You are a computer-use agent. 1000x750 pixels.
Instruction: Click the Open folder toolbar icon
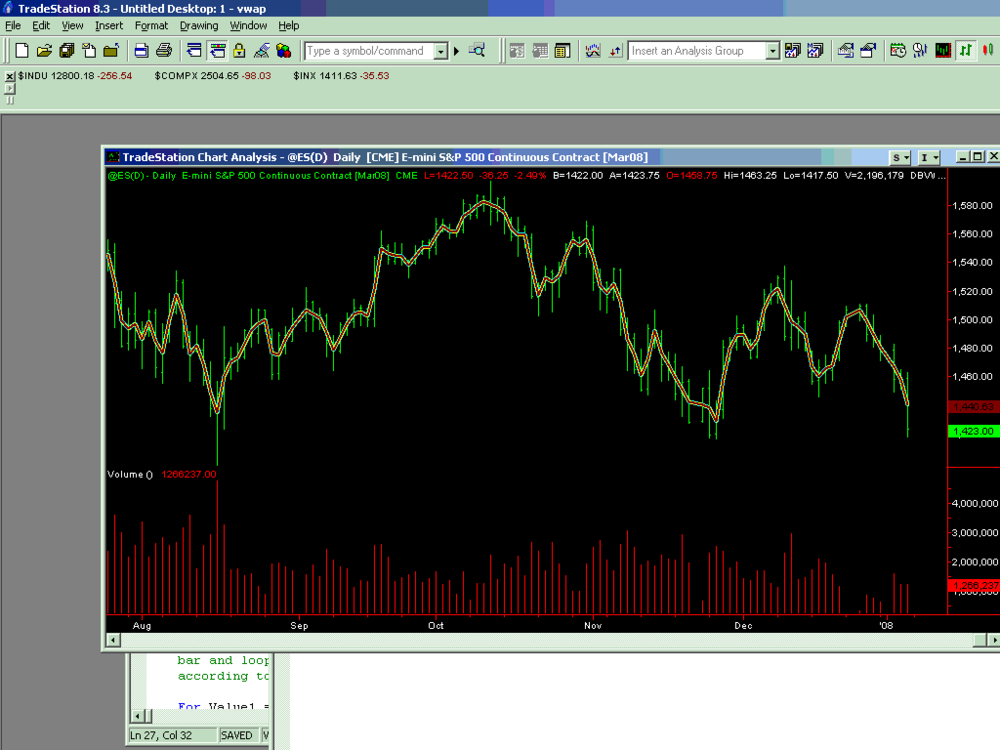click(x=44, y=51)
